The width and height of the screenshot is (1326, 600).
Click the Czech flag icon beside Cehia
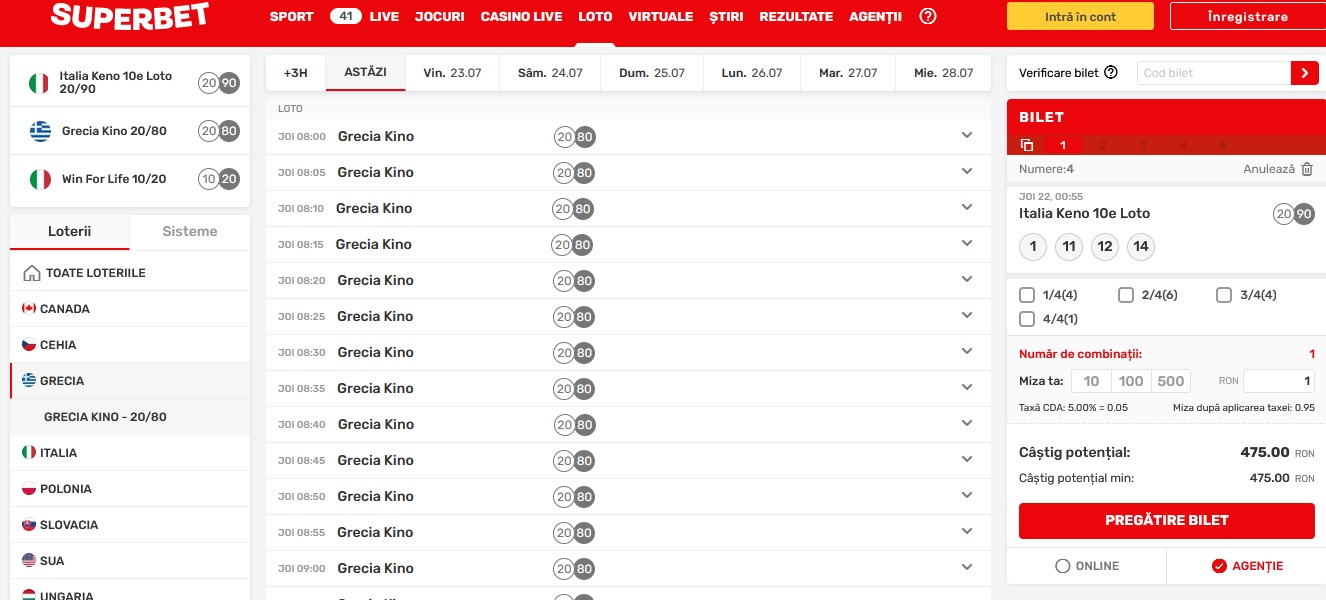tap(29, 345)
